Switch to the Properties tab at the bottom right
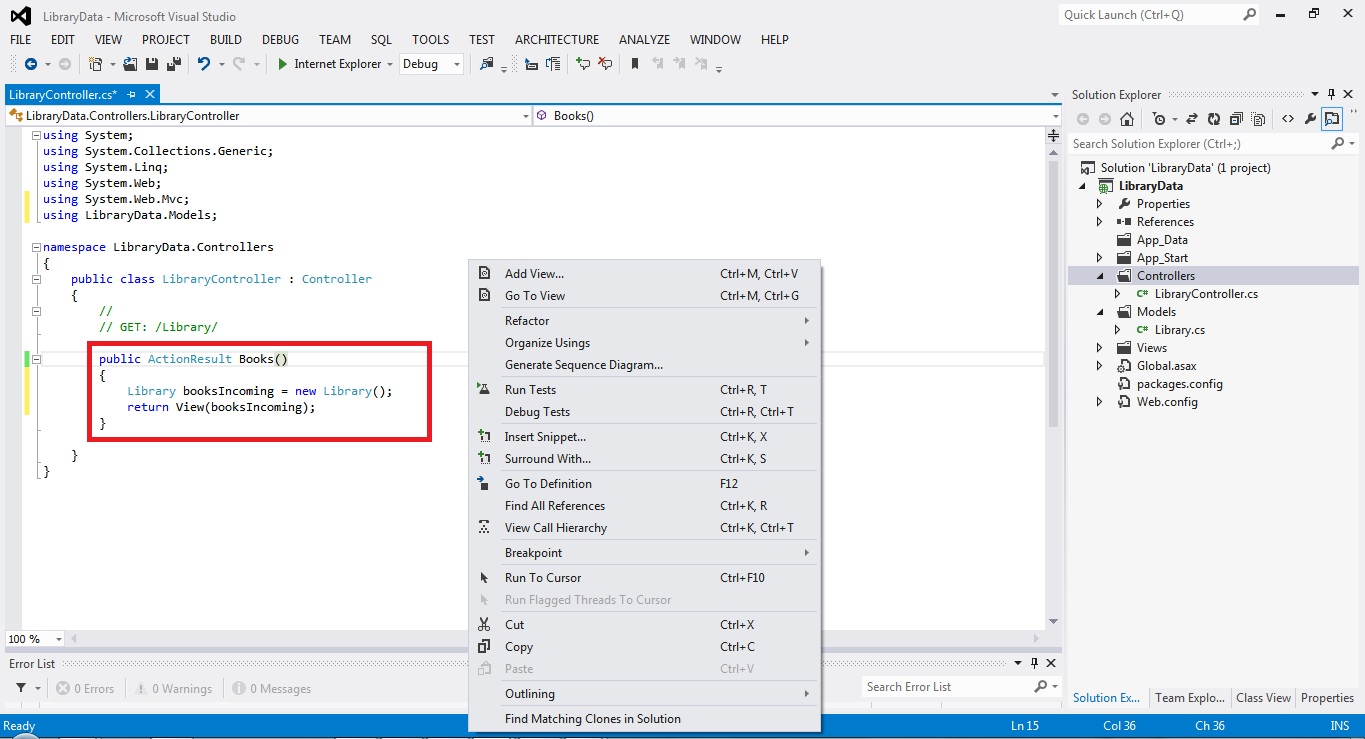The width and height of the screenshot is (1365, 739). point(1328,698)
